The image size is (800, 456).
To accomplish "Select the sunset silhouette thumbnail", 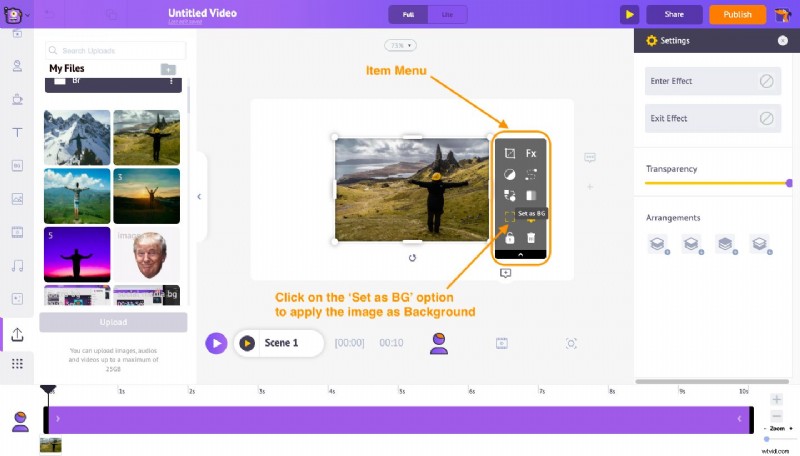I will tap(146, 196).
